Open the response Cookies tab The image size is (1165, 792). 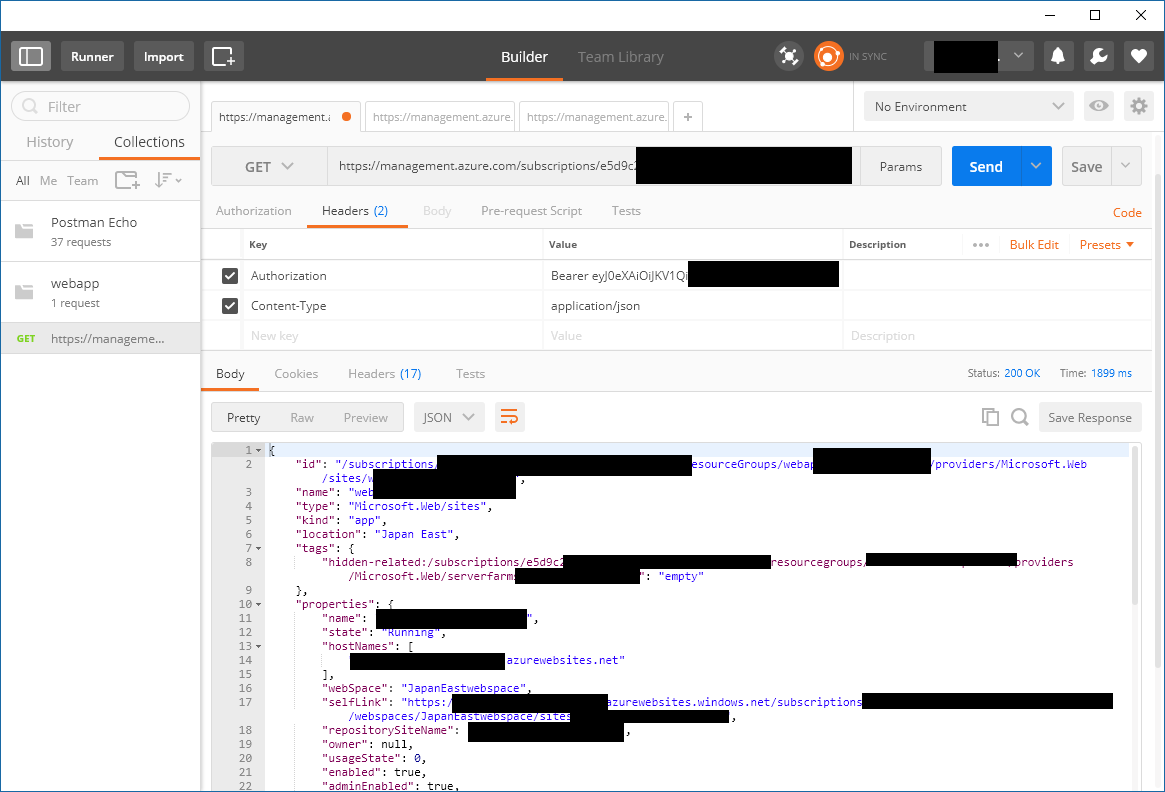[296, 373]
